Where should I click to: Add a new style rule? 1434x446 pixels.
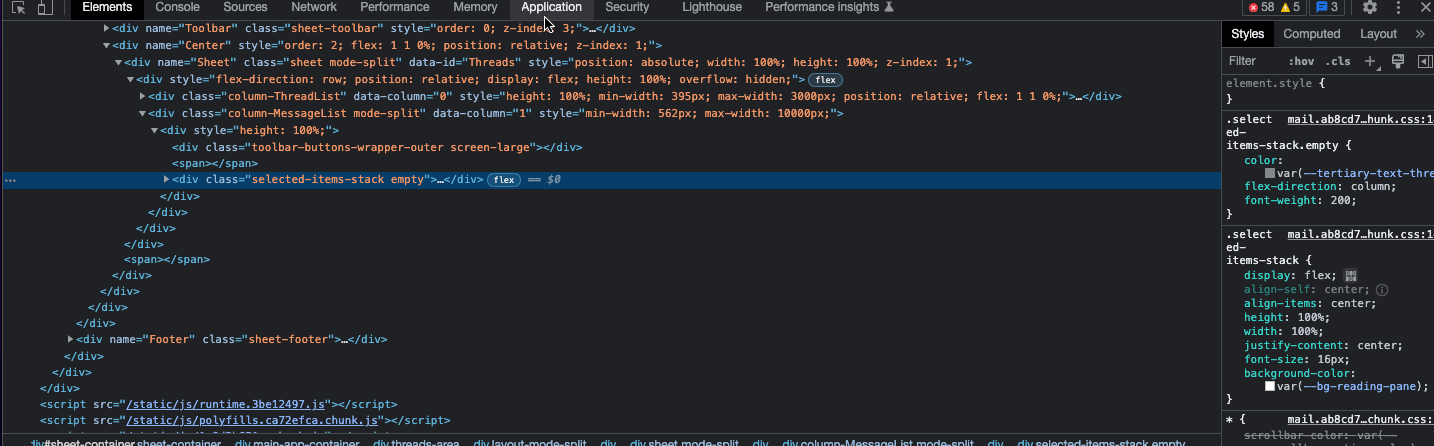pyautogui.click(x=1371, y=61)
